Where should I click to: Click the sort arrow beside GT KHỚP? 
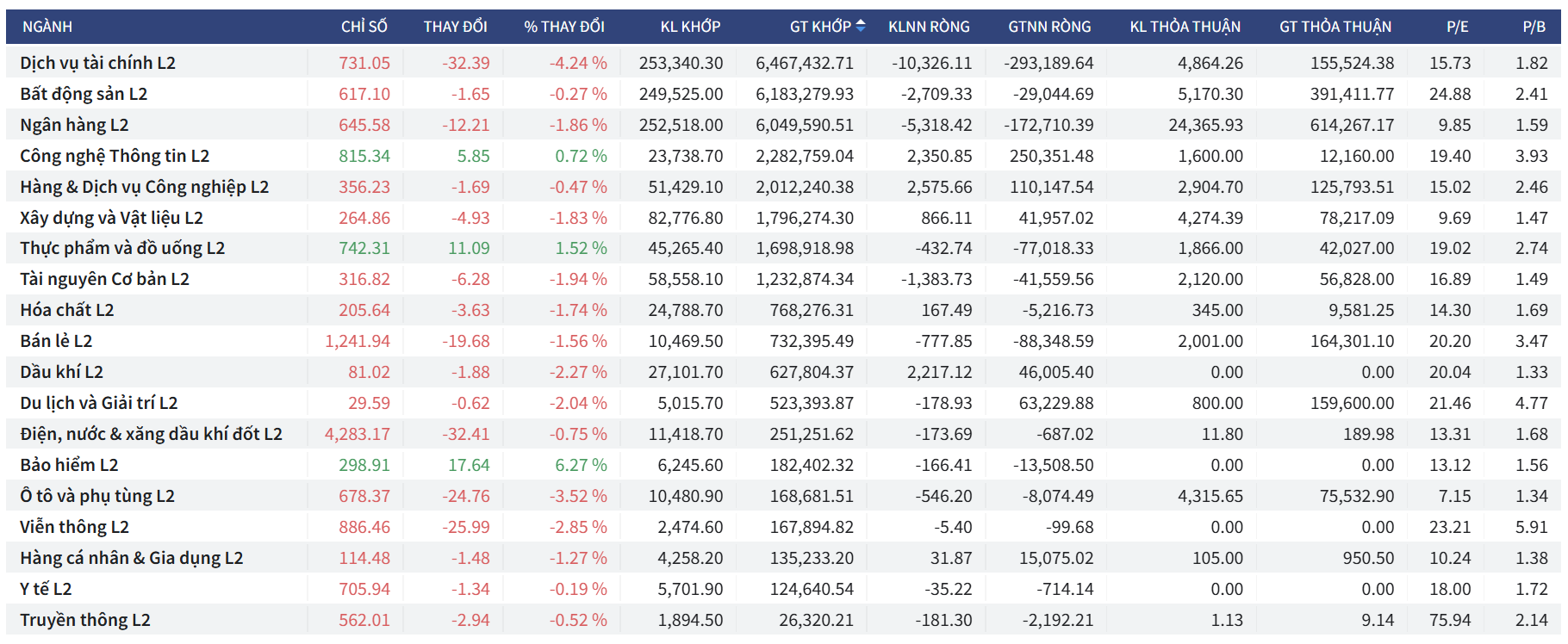pyautogui.click(x=860, y=27)
